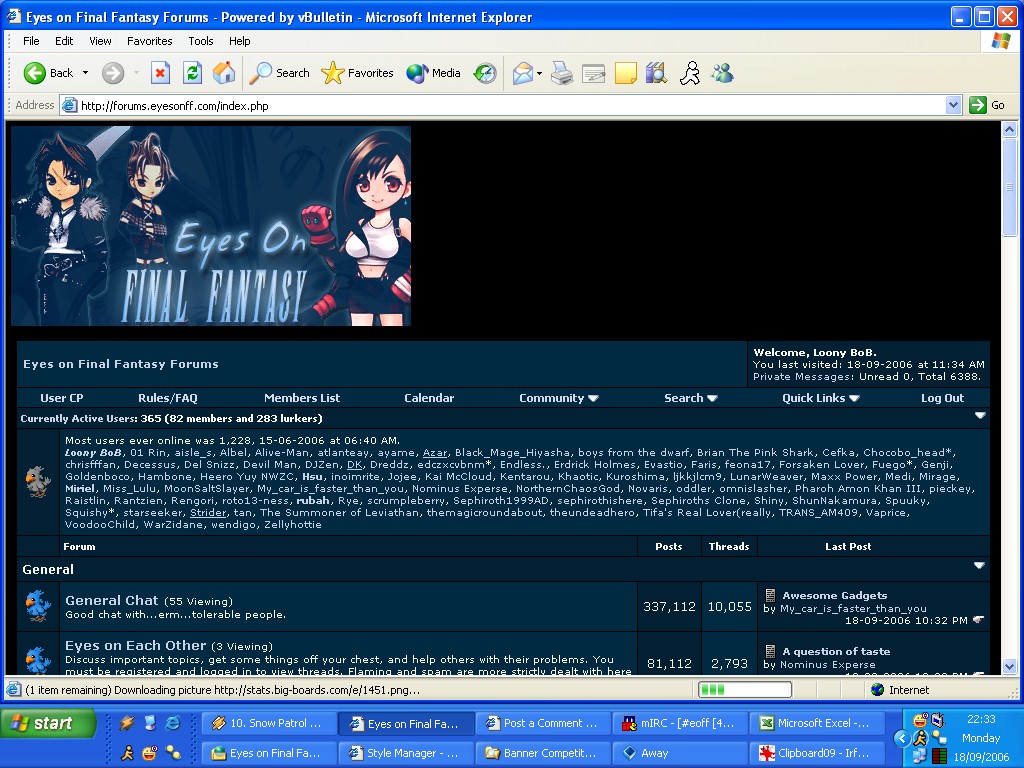This screenshot has height=768, width=1024.
Task: Switch to the Post a Comment taskbar window
Action: coord(542,723)
